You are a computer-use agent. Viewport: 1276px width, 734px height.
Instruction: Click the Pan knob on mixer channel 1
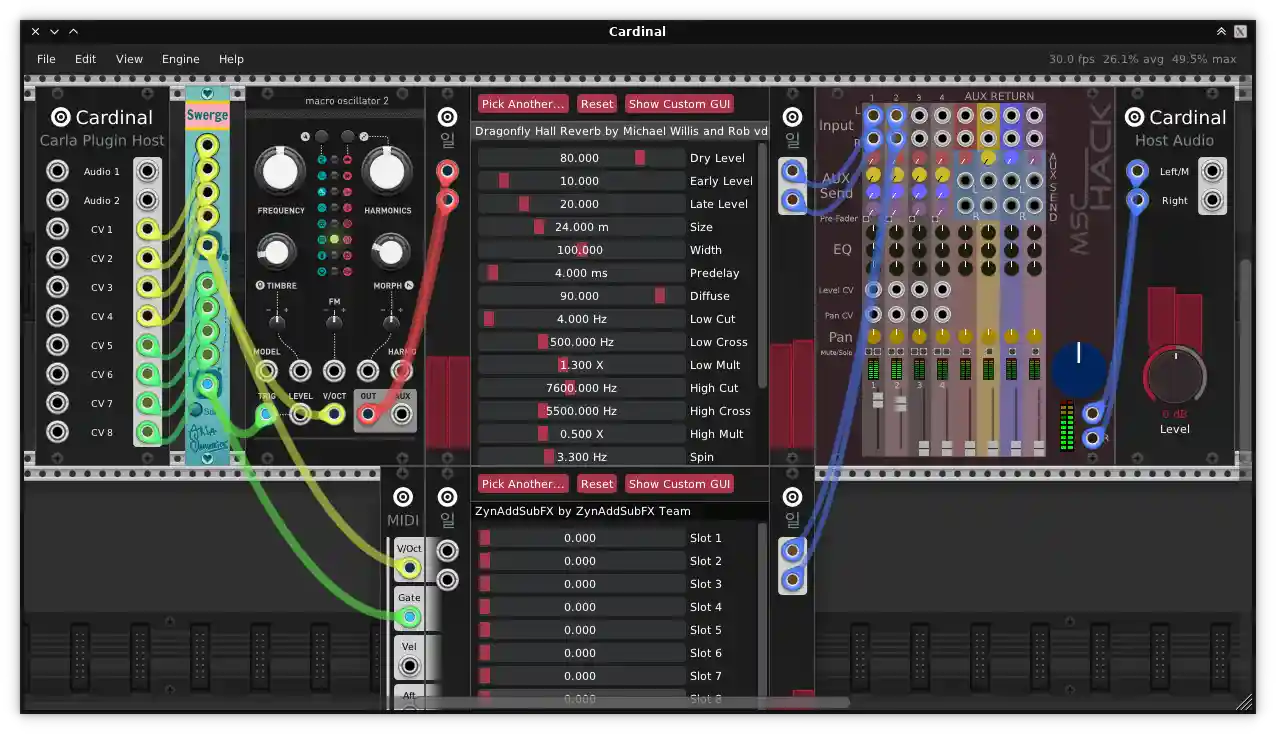pyautogui.click(x=873, y=337)
